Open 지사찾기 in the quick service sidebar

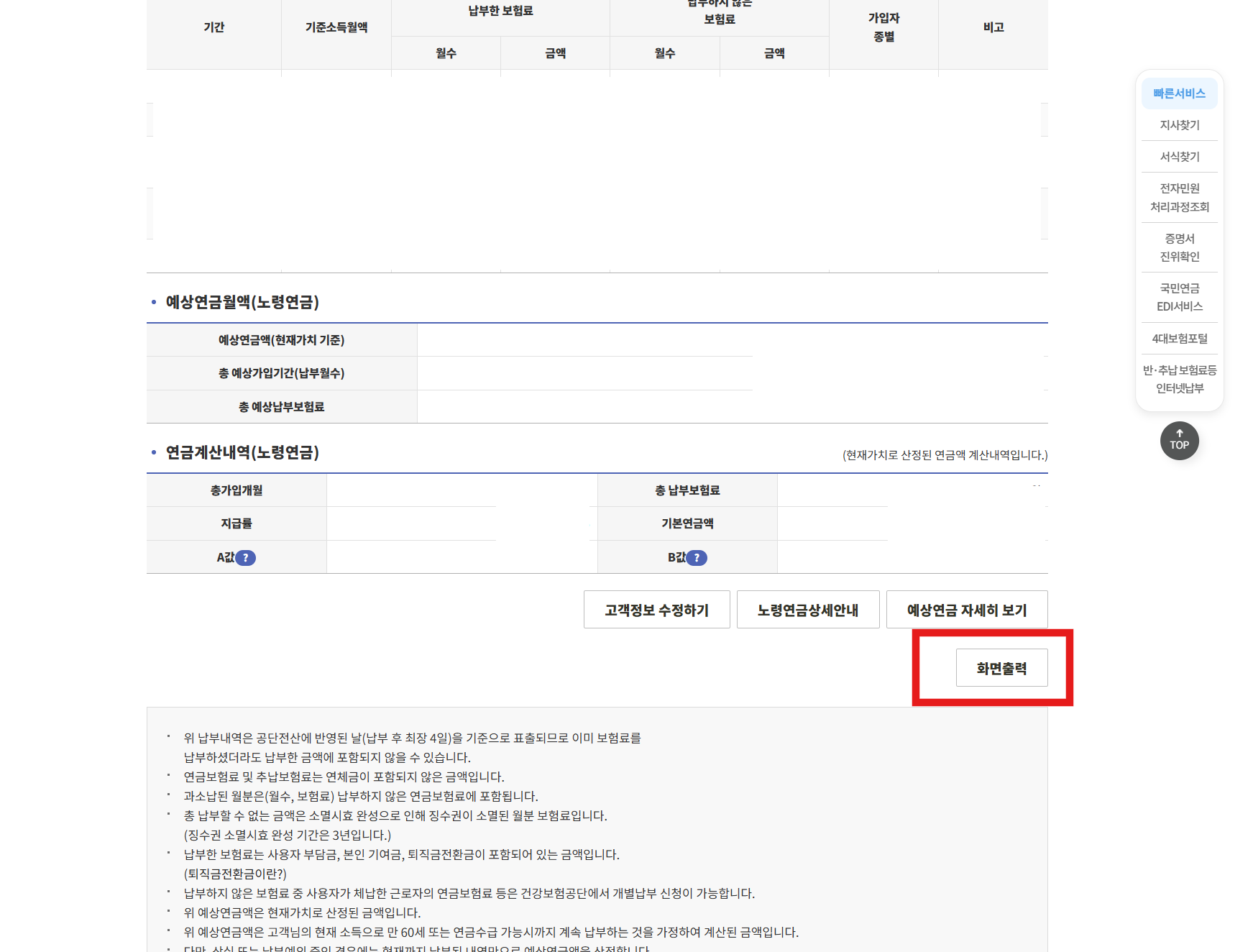(x=1179, y=124)
